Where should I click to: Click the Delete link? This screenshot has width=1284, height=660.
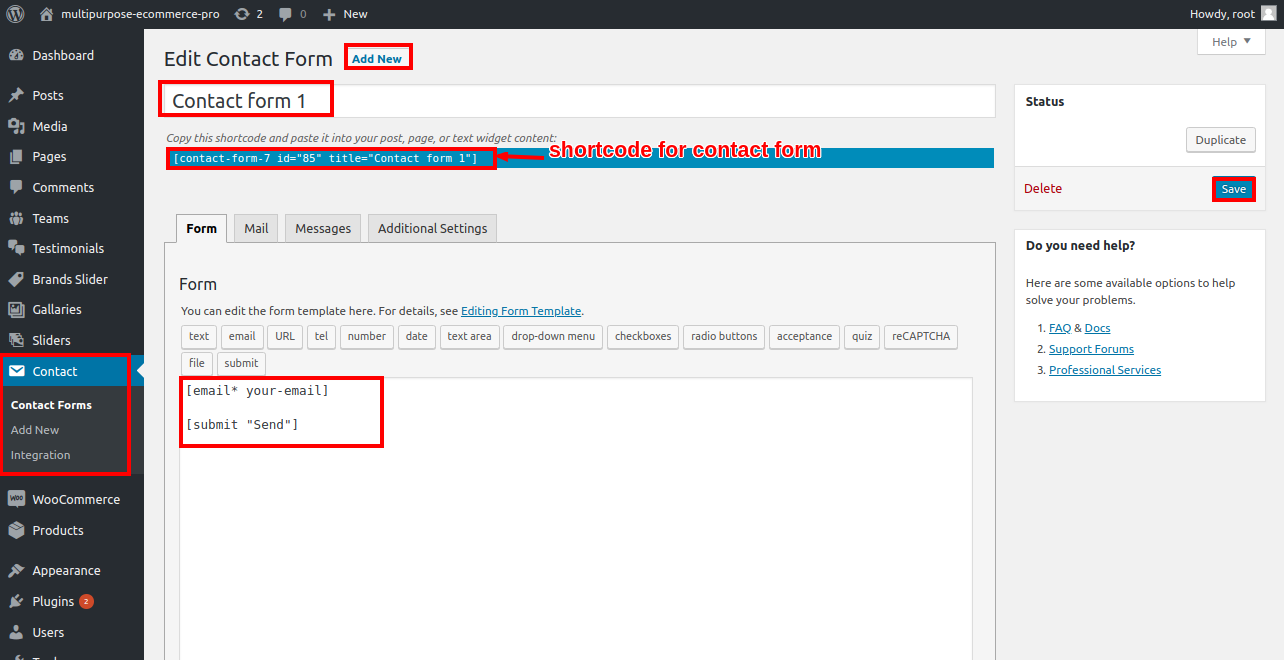pos(1043,188)
